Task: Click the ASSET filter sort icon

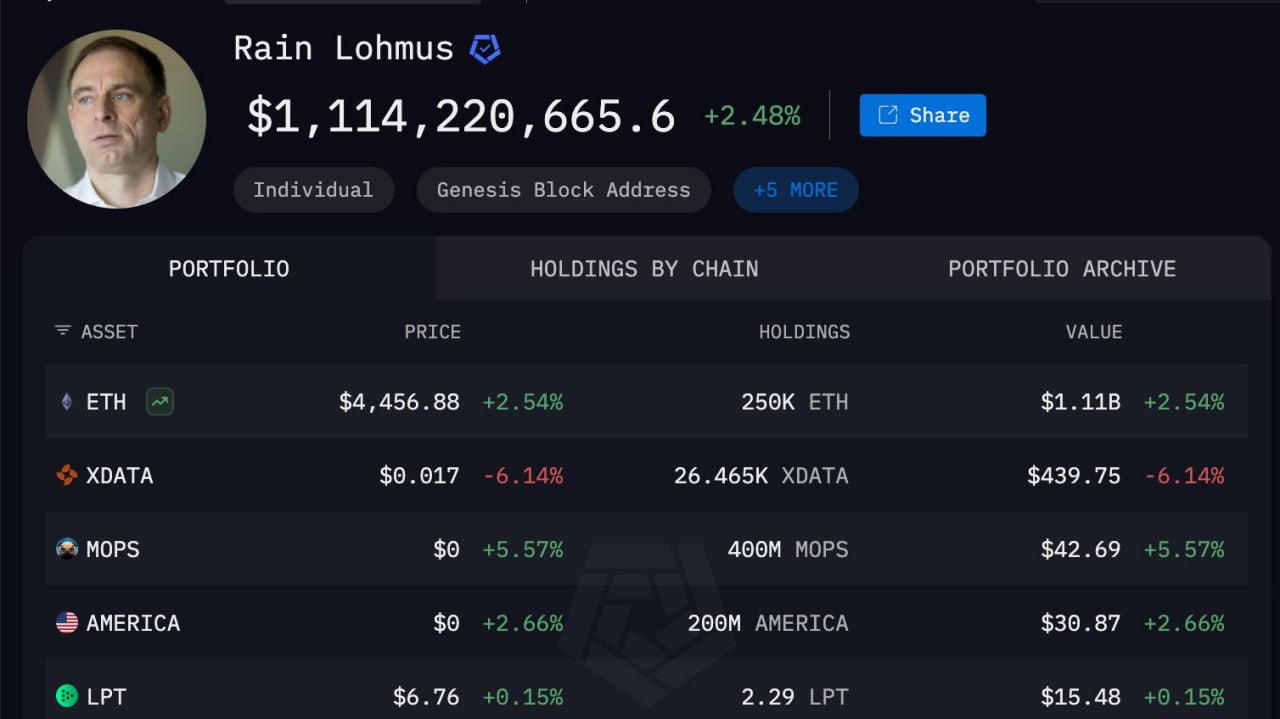Action: pyautogui.click(x=63, y=331)
